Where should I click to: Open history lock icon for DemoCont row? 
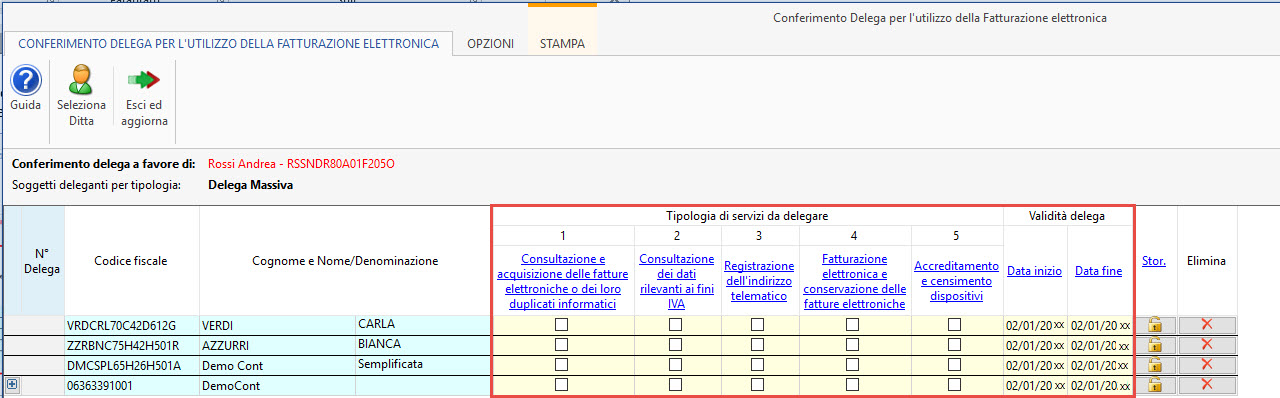tap(1154, 385)
